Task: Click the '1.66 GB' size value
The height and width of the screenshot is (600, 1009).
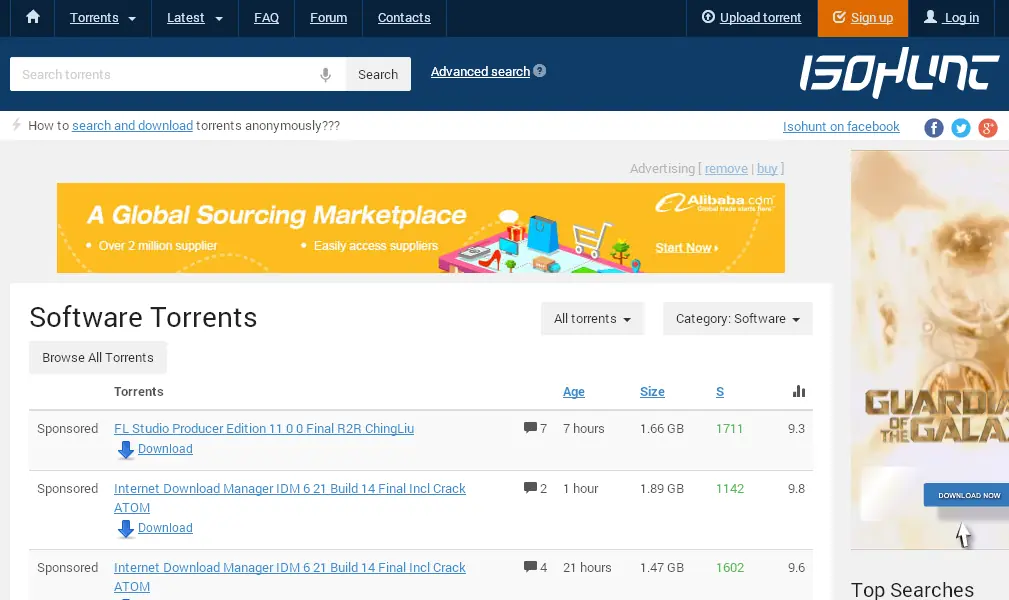Action: click(x=662, y=429)
